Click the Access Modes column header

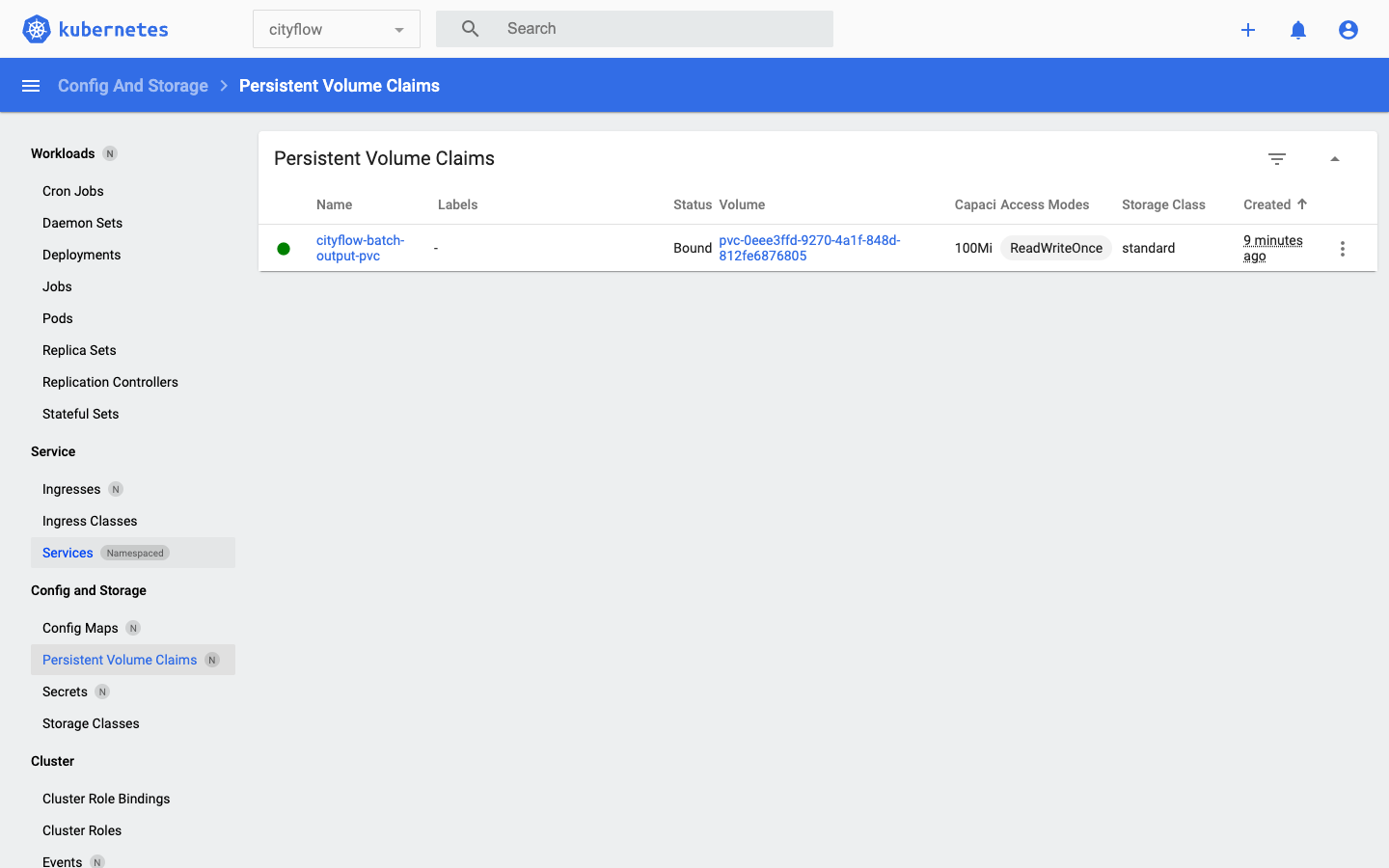(x=1045, y=204)
